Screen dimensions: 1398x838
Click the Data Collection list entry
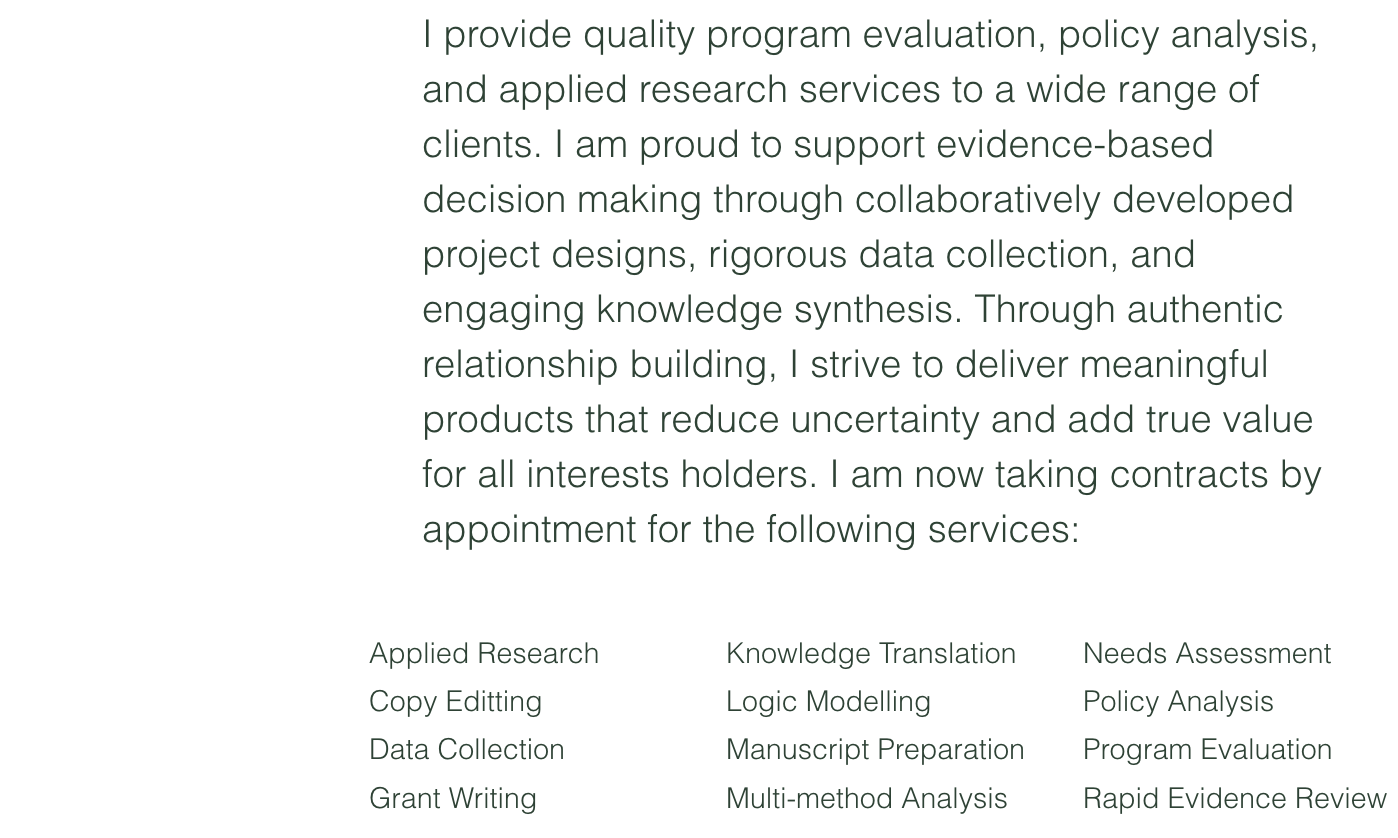467,750
